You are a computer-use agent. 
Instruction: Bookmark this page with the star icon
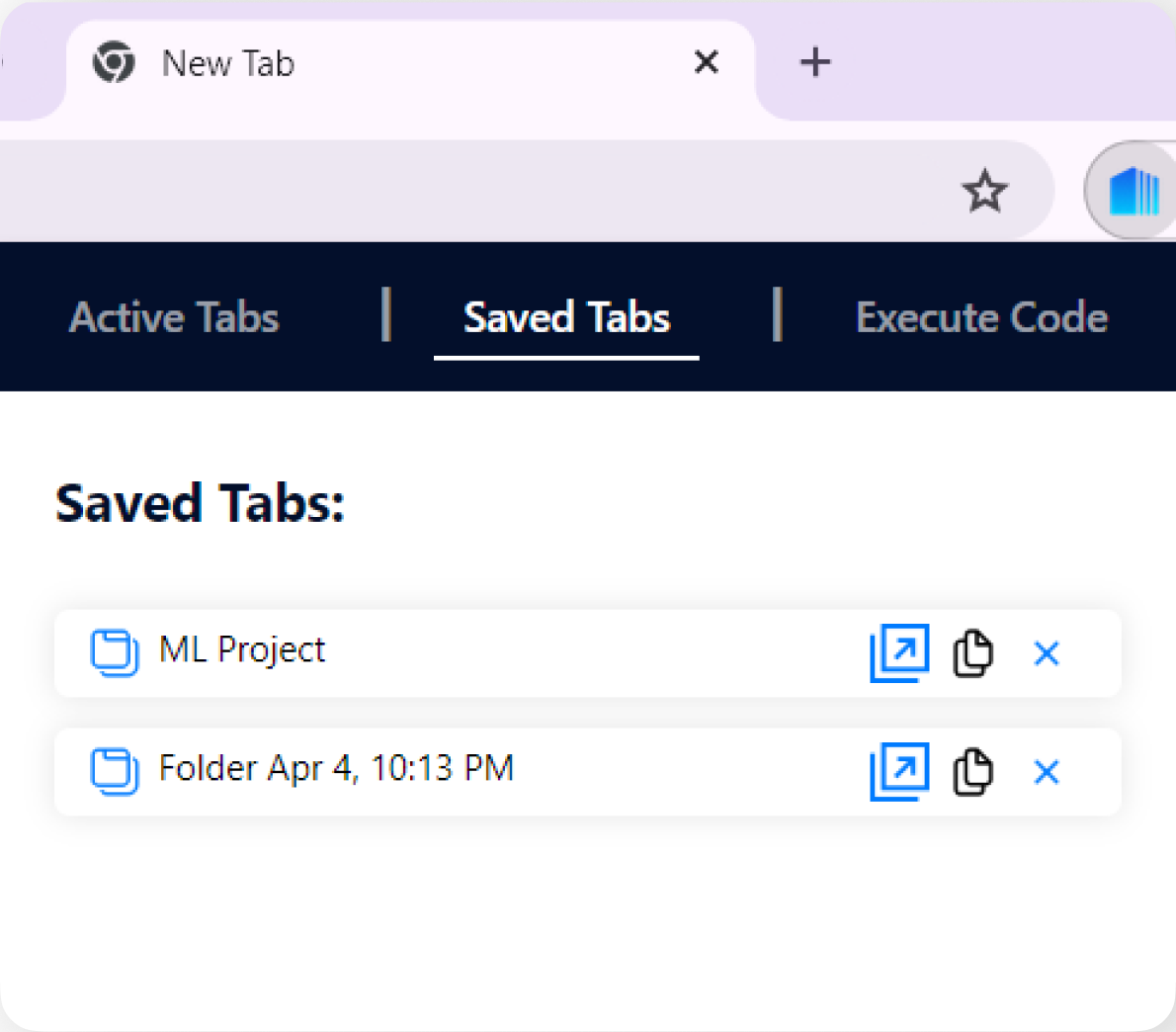[x=984, y=191]
